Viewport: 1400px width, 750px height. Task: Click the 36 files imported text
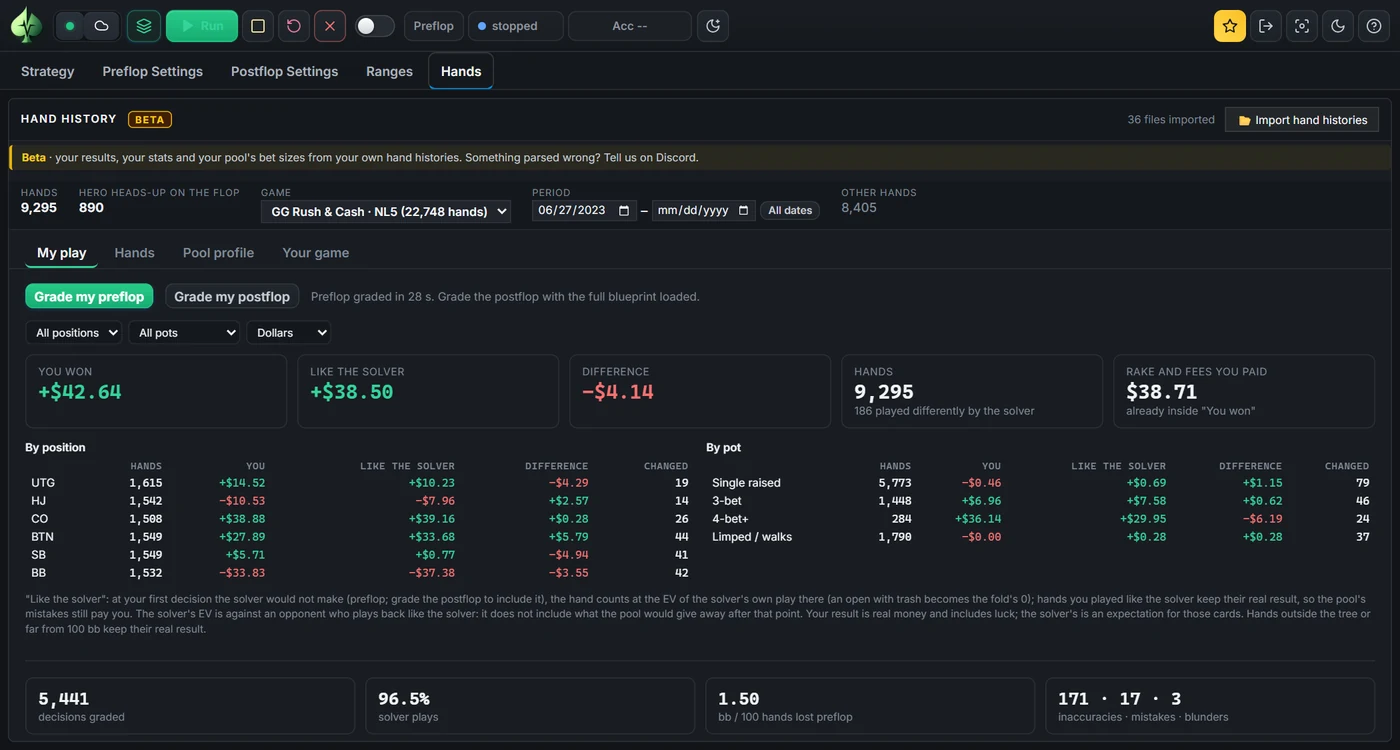pos(1171,120)
